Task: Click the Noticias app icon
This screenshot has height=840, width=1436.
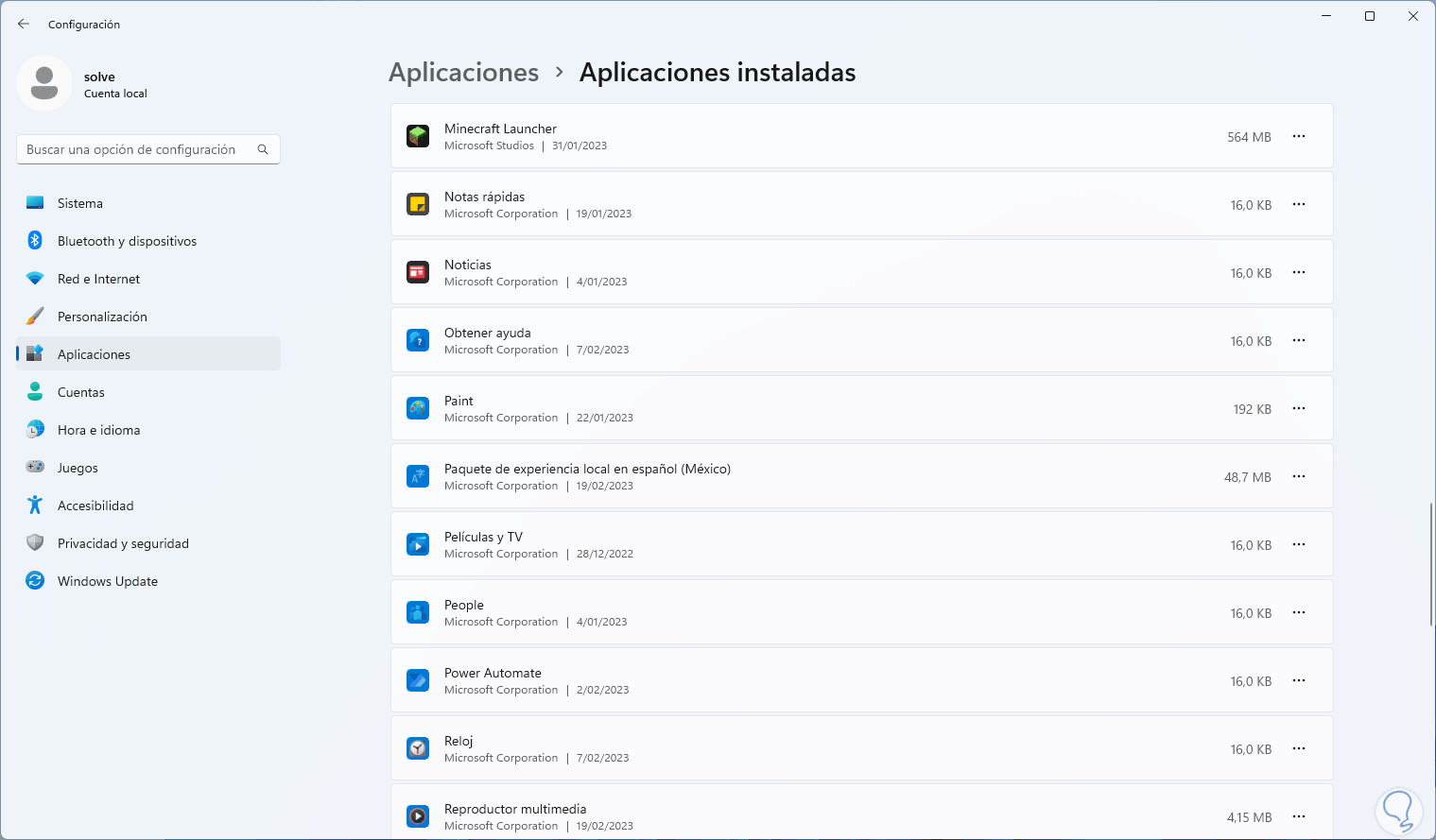Action: pyautogui.click(x=418, y=273)
